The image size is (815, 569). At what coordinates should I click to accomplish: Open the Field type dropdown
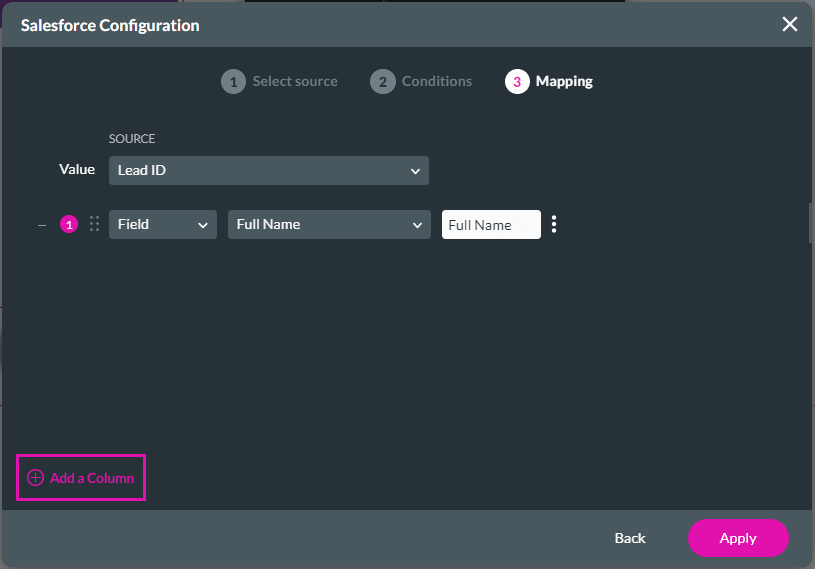pos(163,224)
